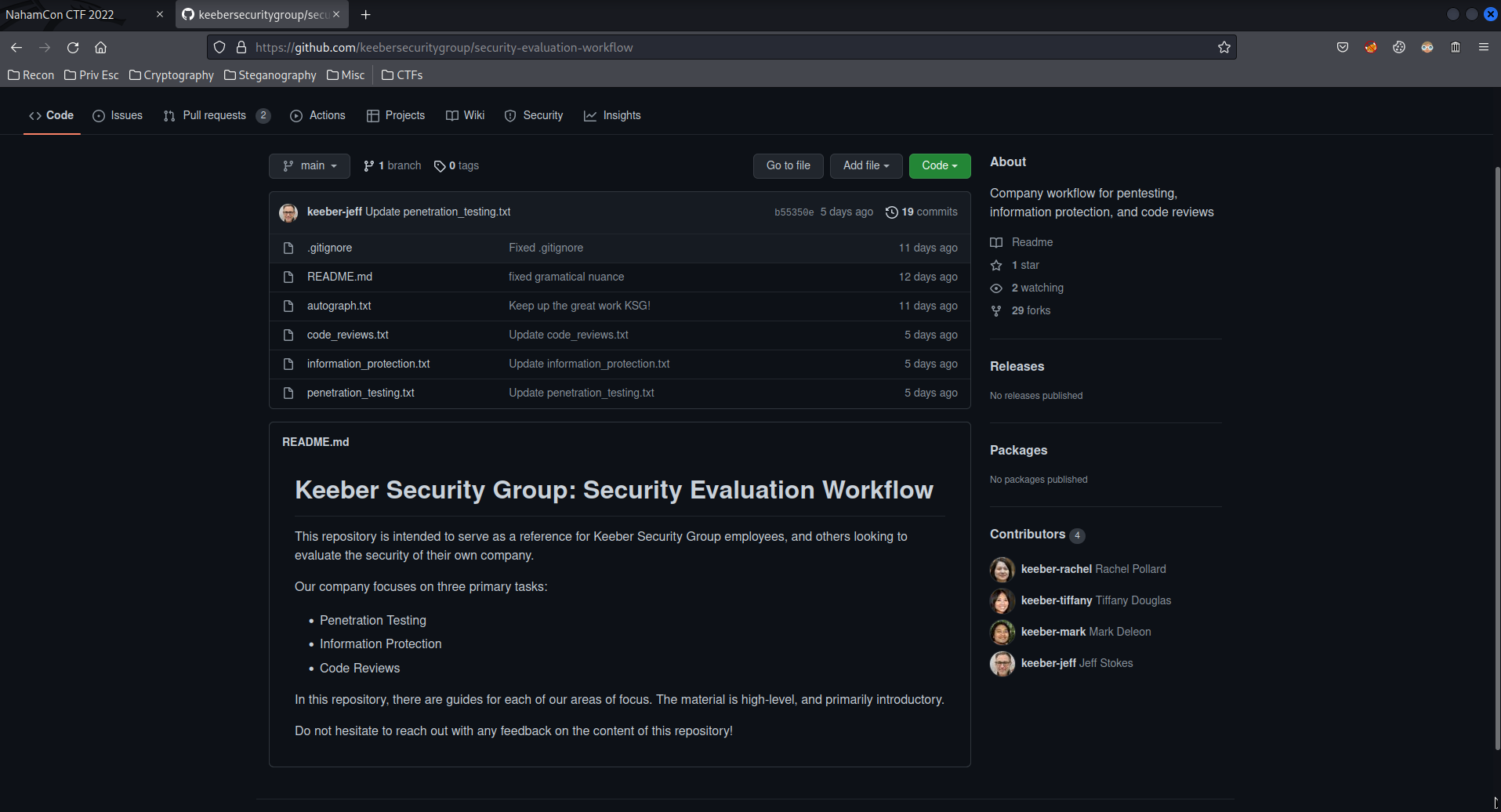Reload the current page
The width and height of the screenshot is (1501, 812).
[73, 48]
